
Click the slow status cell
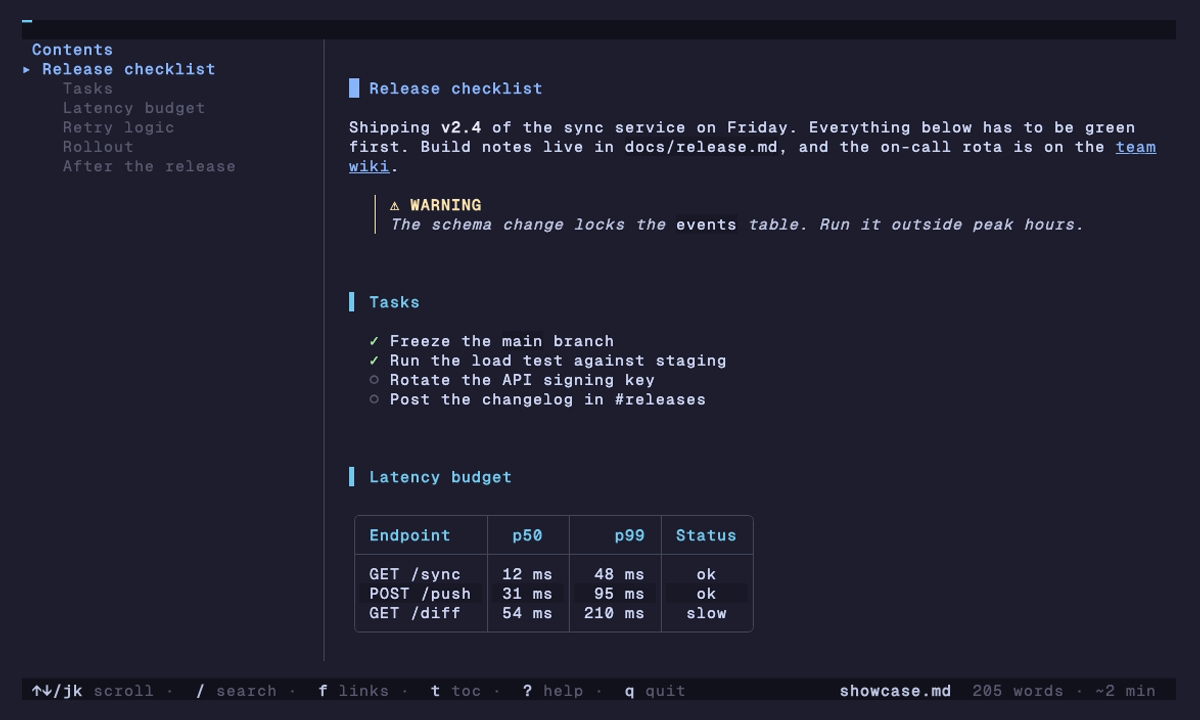click(x=706, y=613)
